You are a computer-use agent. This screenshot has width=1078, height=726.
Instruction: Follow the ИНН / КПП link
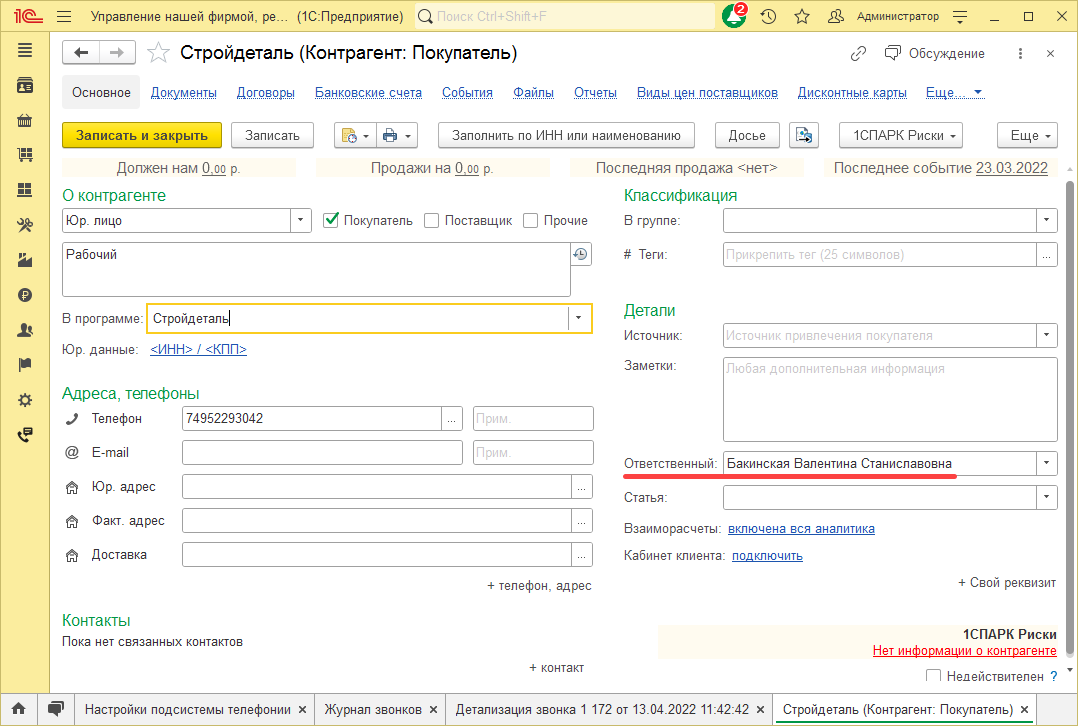[x=198, y=350]
